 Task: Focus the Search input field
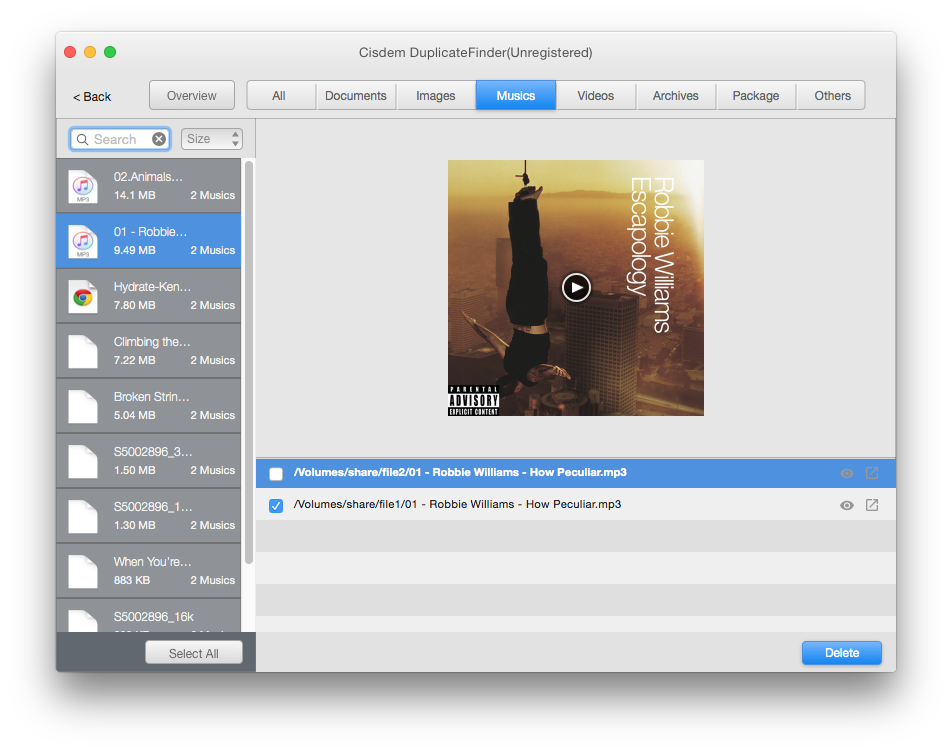[x=121, y=139]
